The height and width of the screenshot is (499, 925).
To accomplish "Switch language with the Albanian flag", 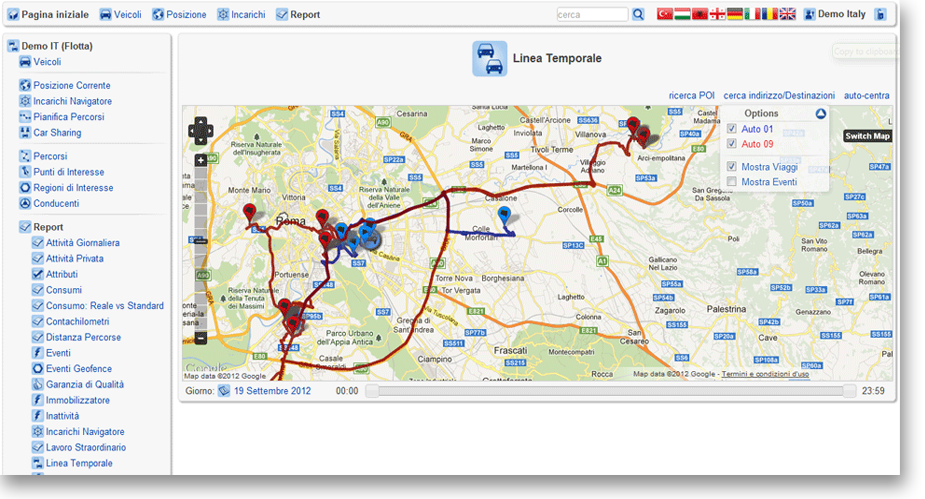I will 700,14.
